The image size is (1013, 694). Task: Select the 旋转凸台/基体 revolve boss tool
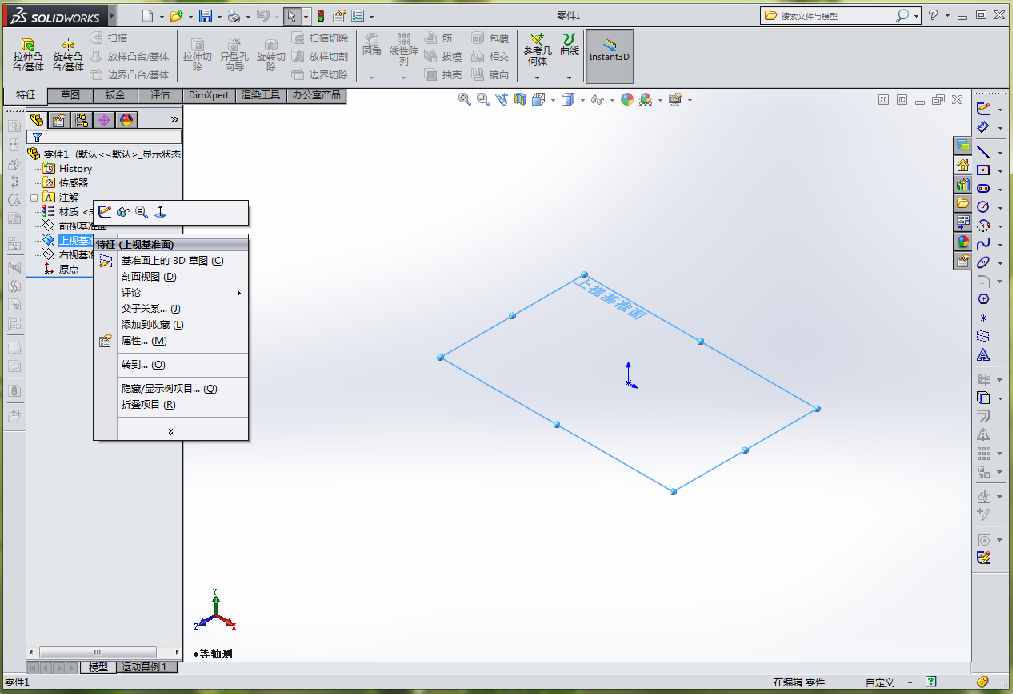[x=68, y=54]
